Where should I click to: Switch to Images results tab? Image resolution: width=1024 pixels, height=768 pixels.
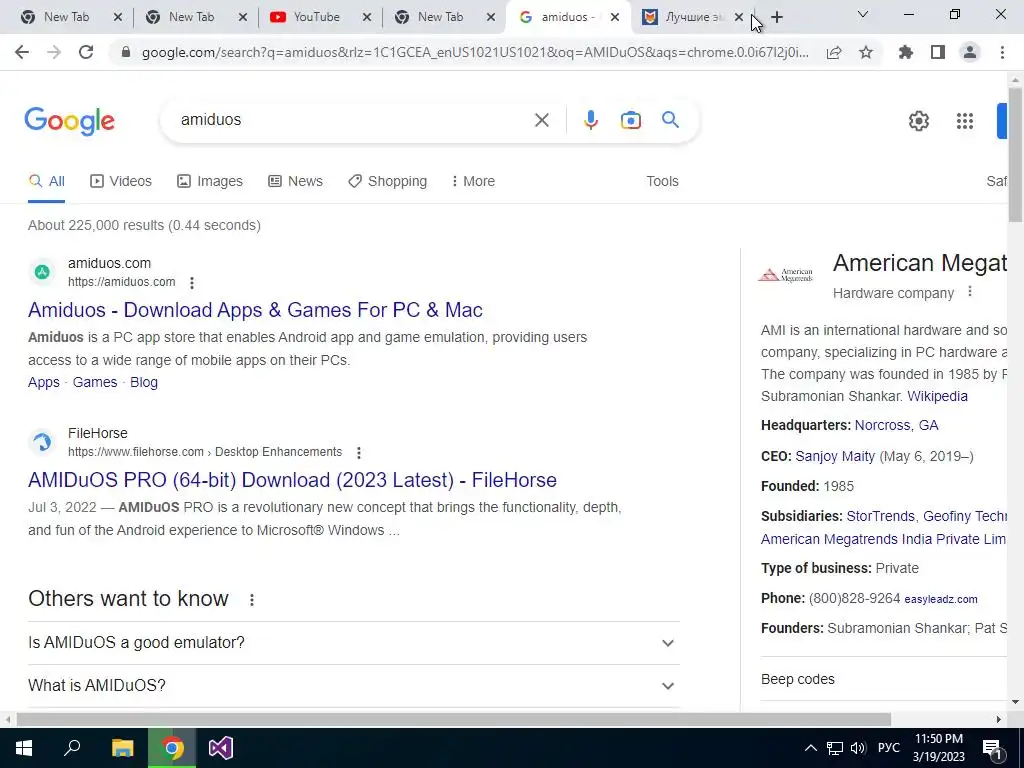[x=210, y=181]
